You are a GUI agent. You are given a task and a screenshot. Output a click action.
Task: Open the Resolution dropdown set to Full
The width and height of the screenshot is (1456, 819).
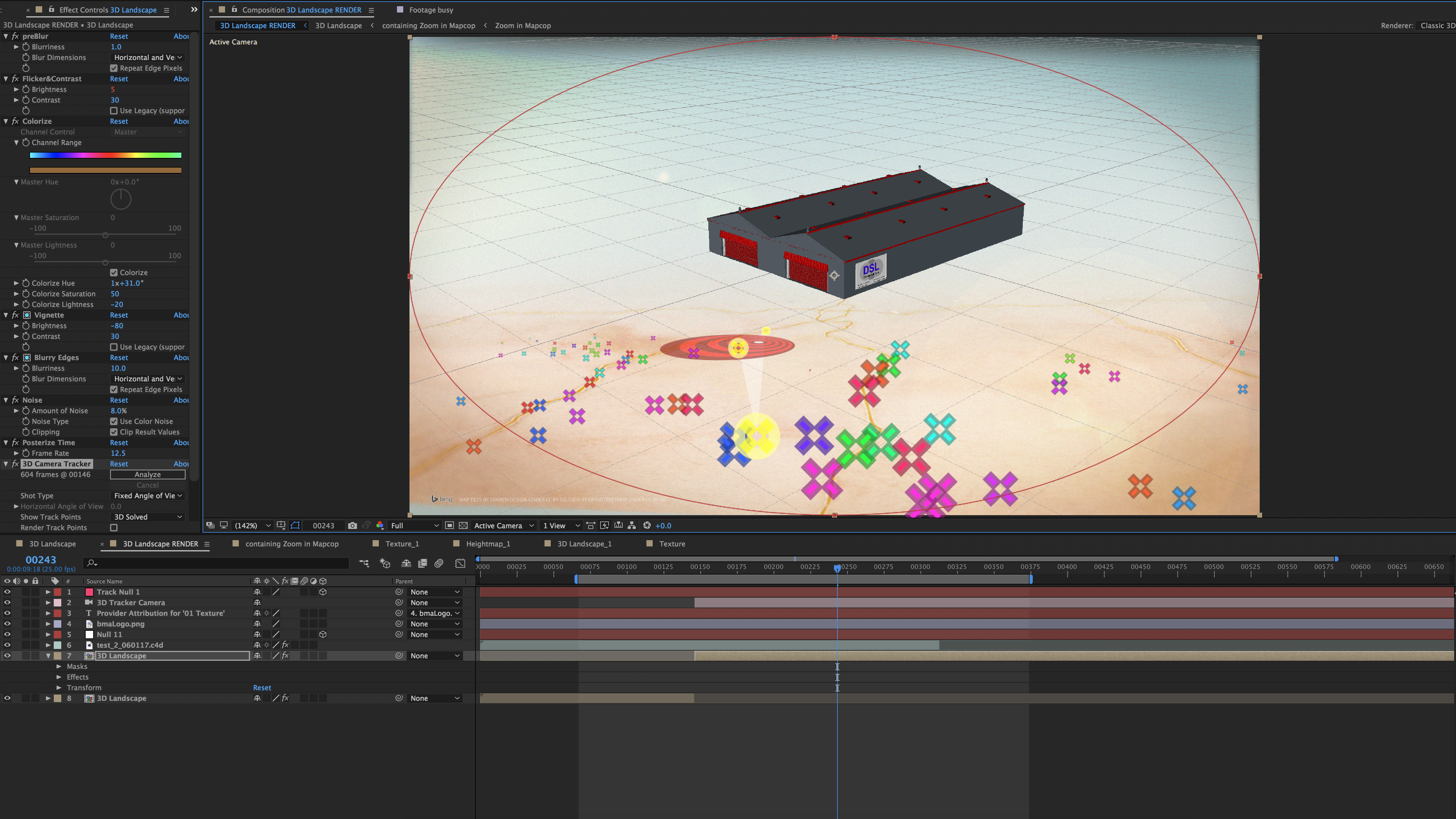pos(414,526)
